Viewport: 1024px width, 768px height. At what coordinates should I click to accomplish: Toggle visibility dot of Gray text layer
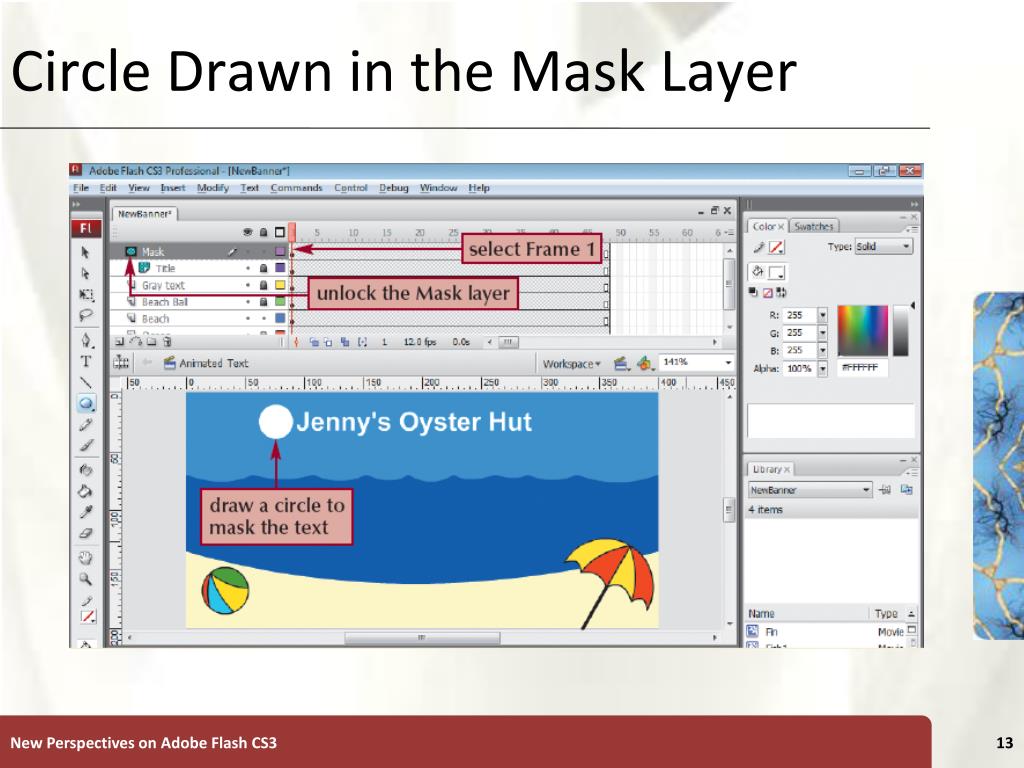248,285
